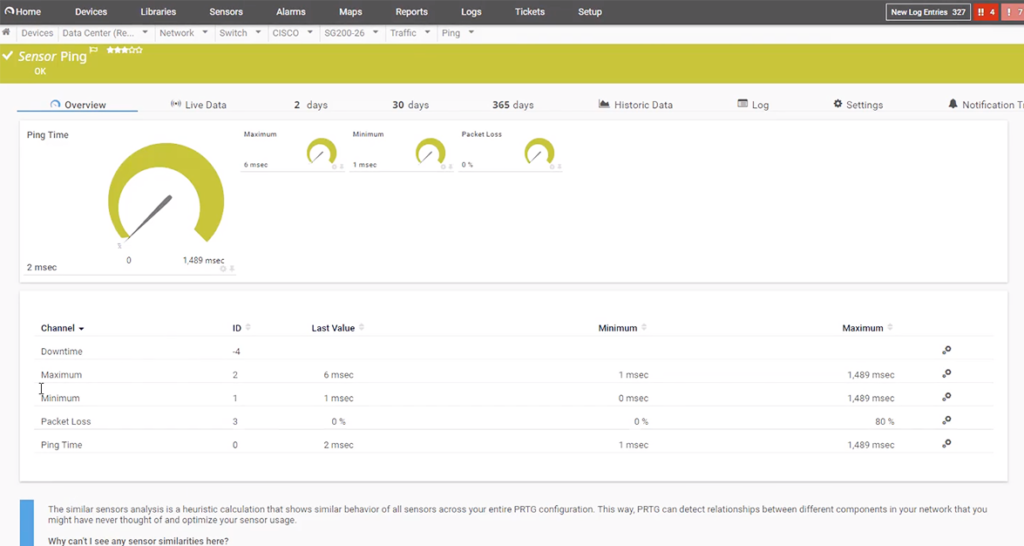Click the gear icon in the Ping Time row
Image resolution: width=1024 pixels, height=546 pixels.
pyautogui.click(x=946, y=444)
